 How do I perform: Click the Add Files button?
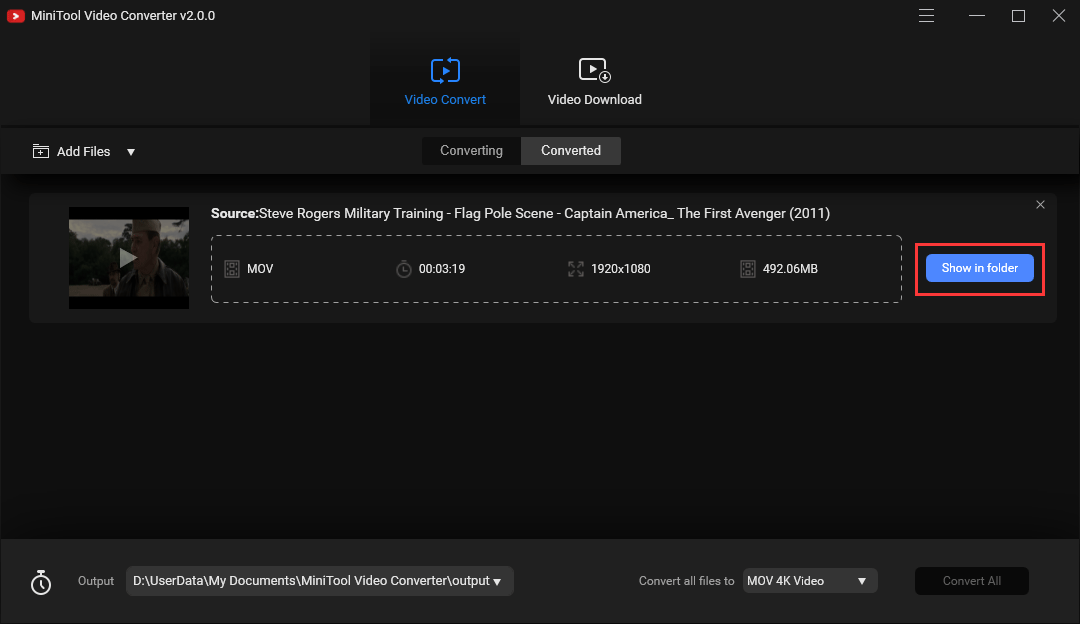coord(72,152)
